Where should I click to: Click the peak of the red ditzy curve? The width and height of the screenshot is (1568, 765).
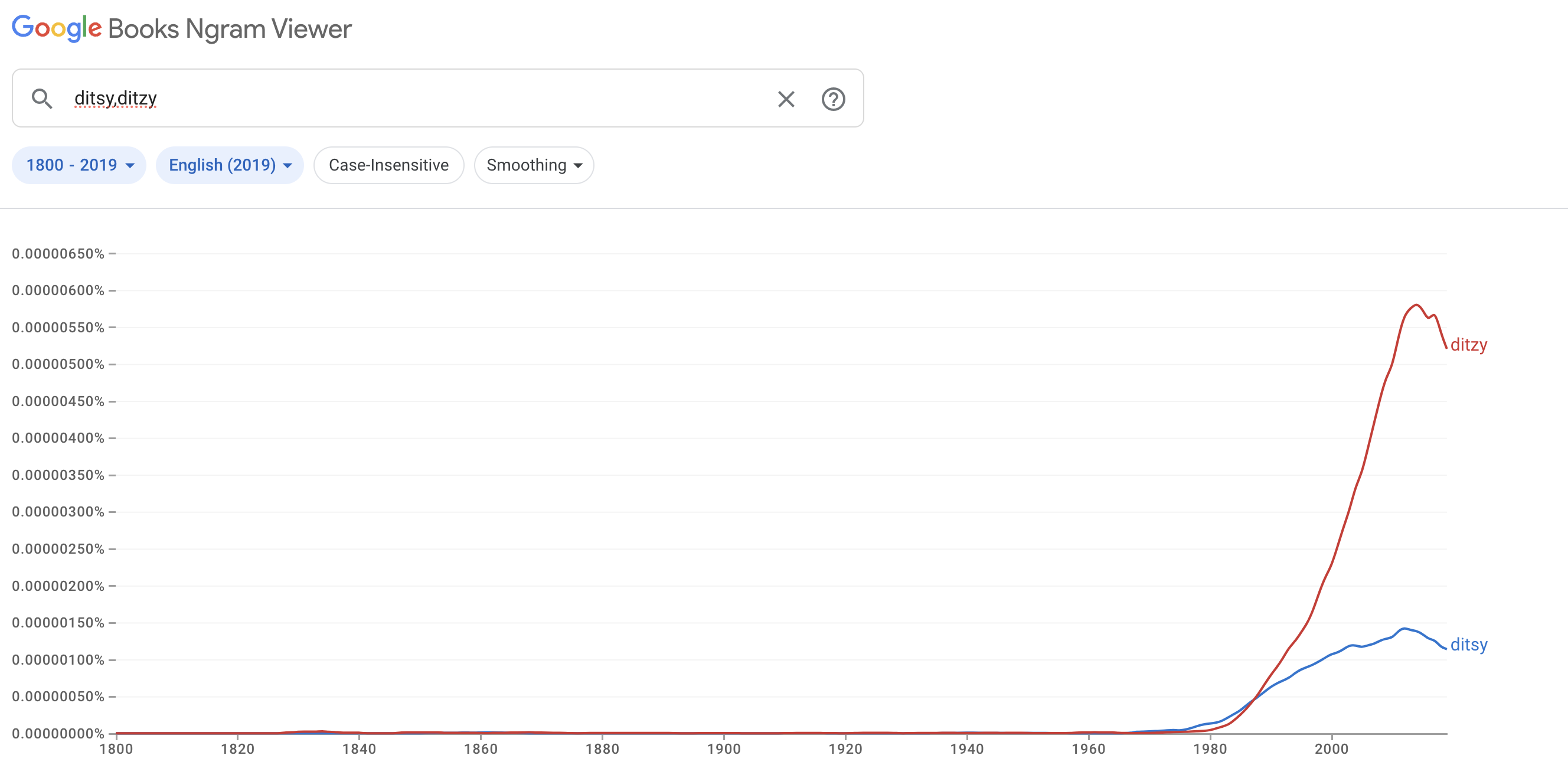pyautogui.click(x=1416, y=305)
